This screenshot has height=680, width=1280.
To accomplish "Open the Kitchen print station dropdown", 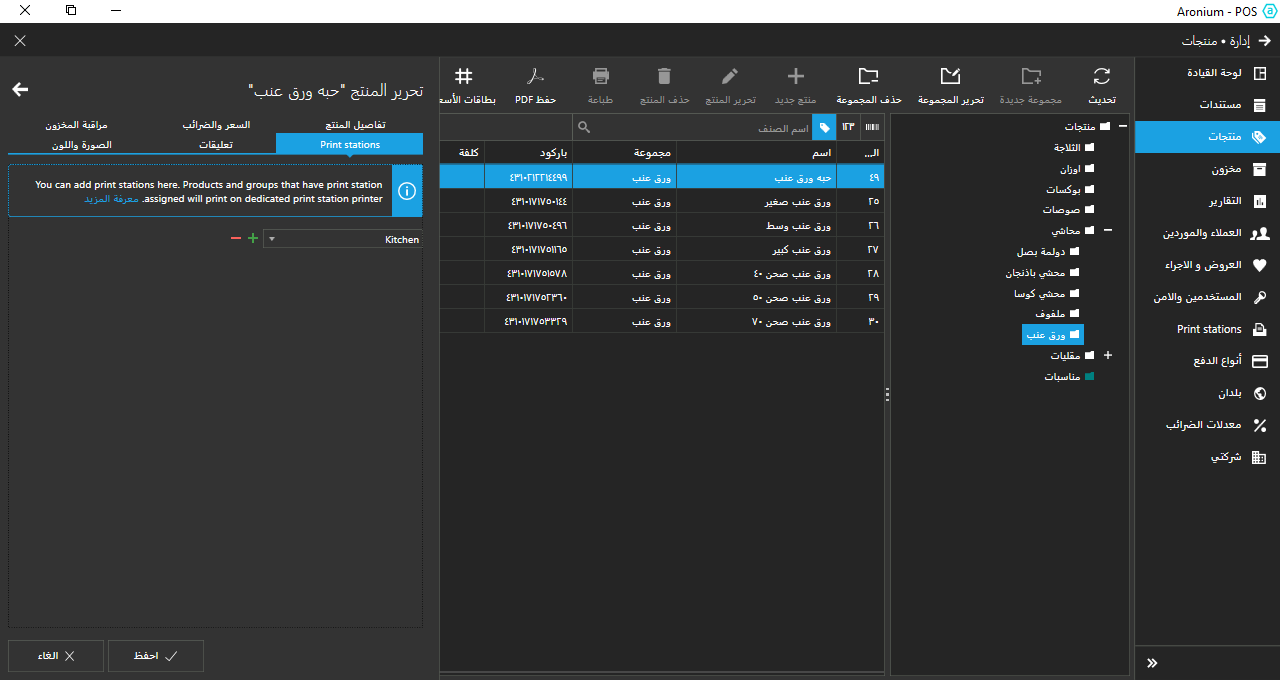I will [342, 239].
